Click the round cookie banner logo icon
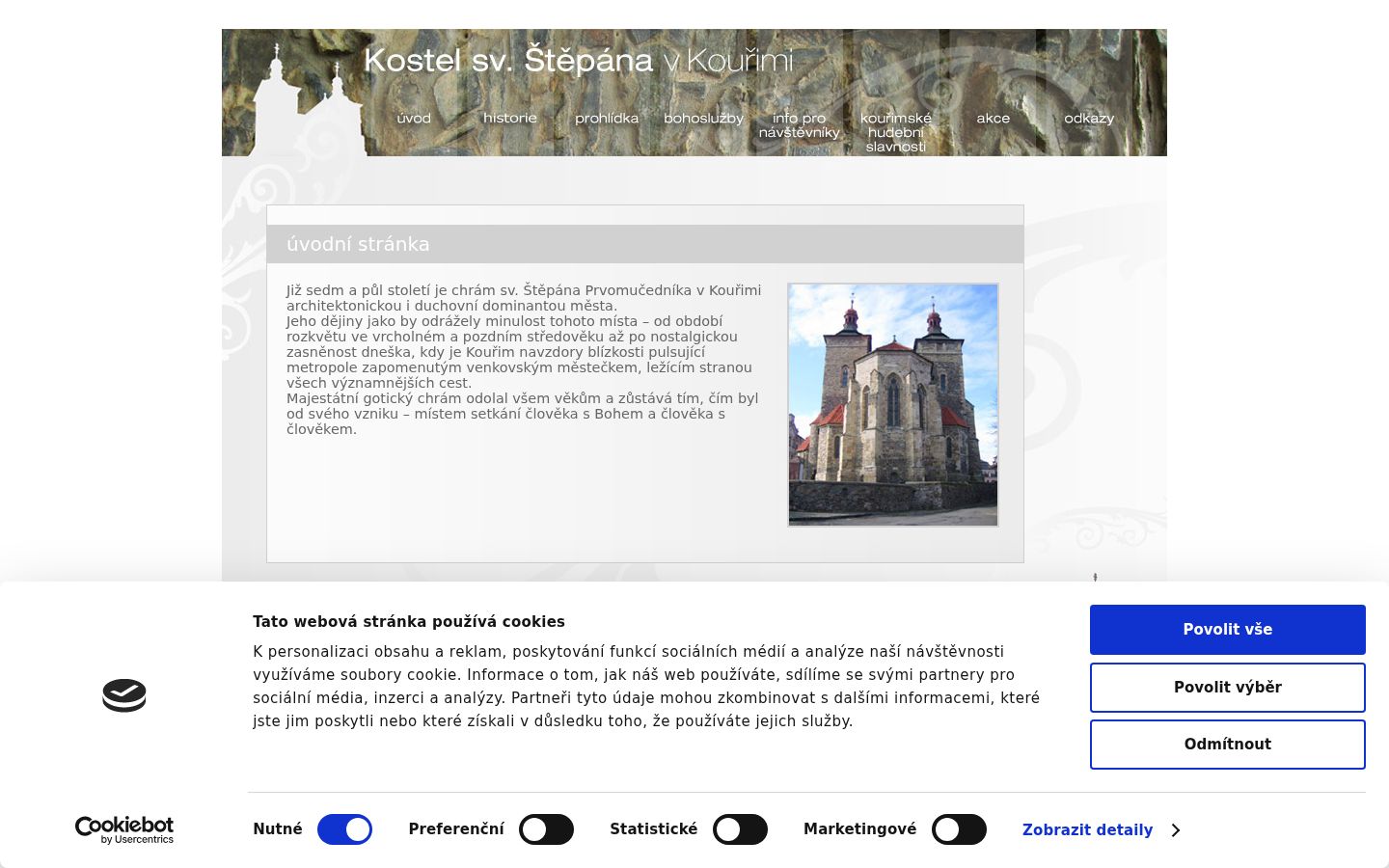 (x=124, y=695)
